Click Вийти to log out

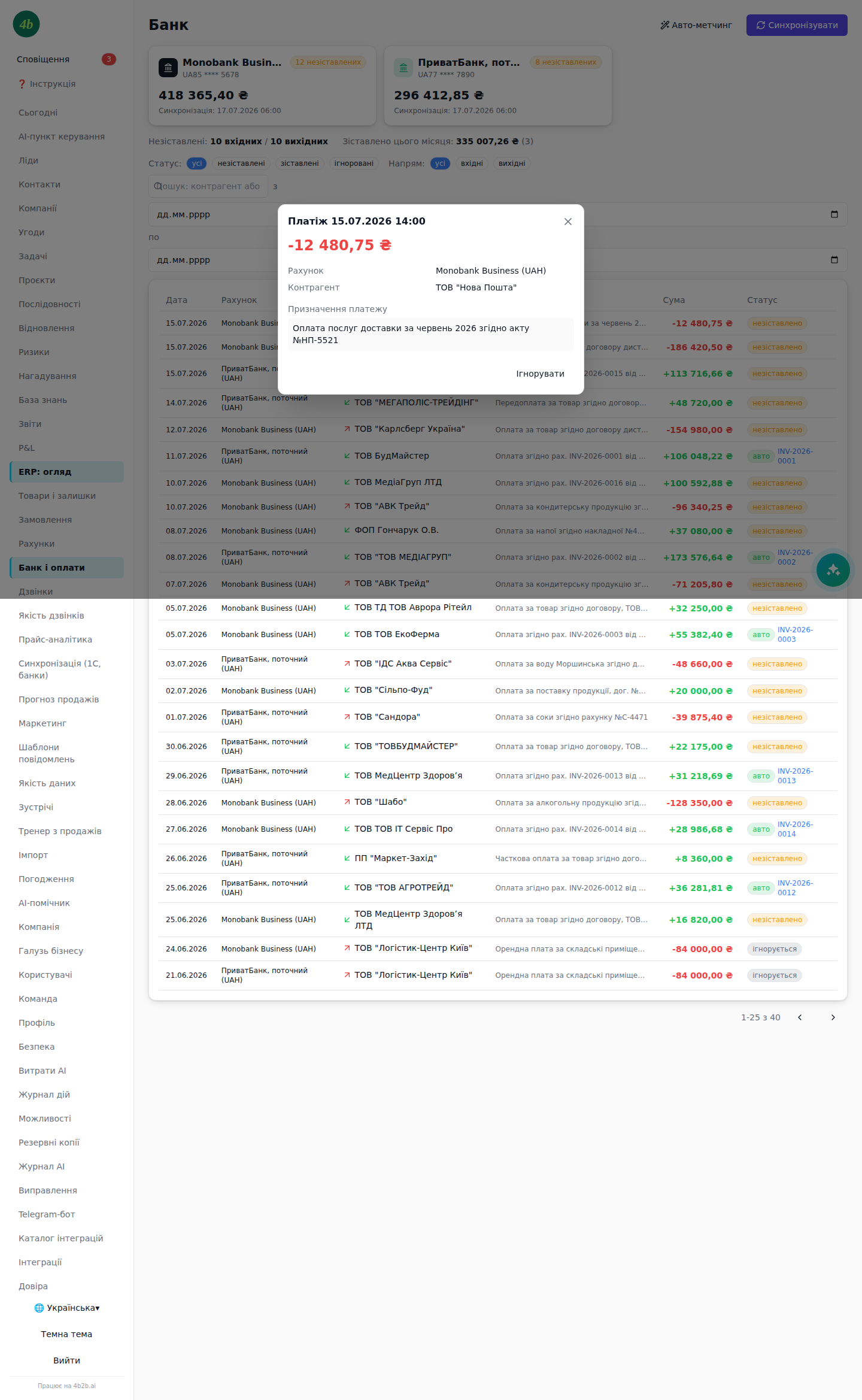(66, 1360)
